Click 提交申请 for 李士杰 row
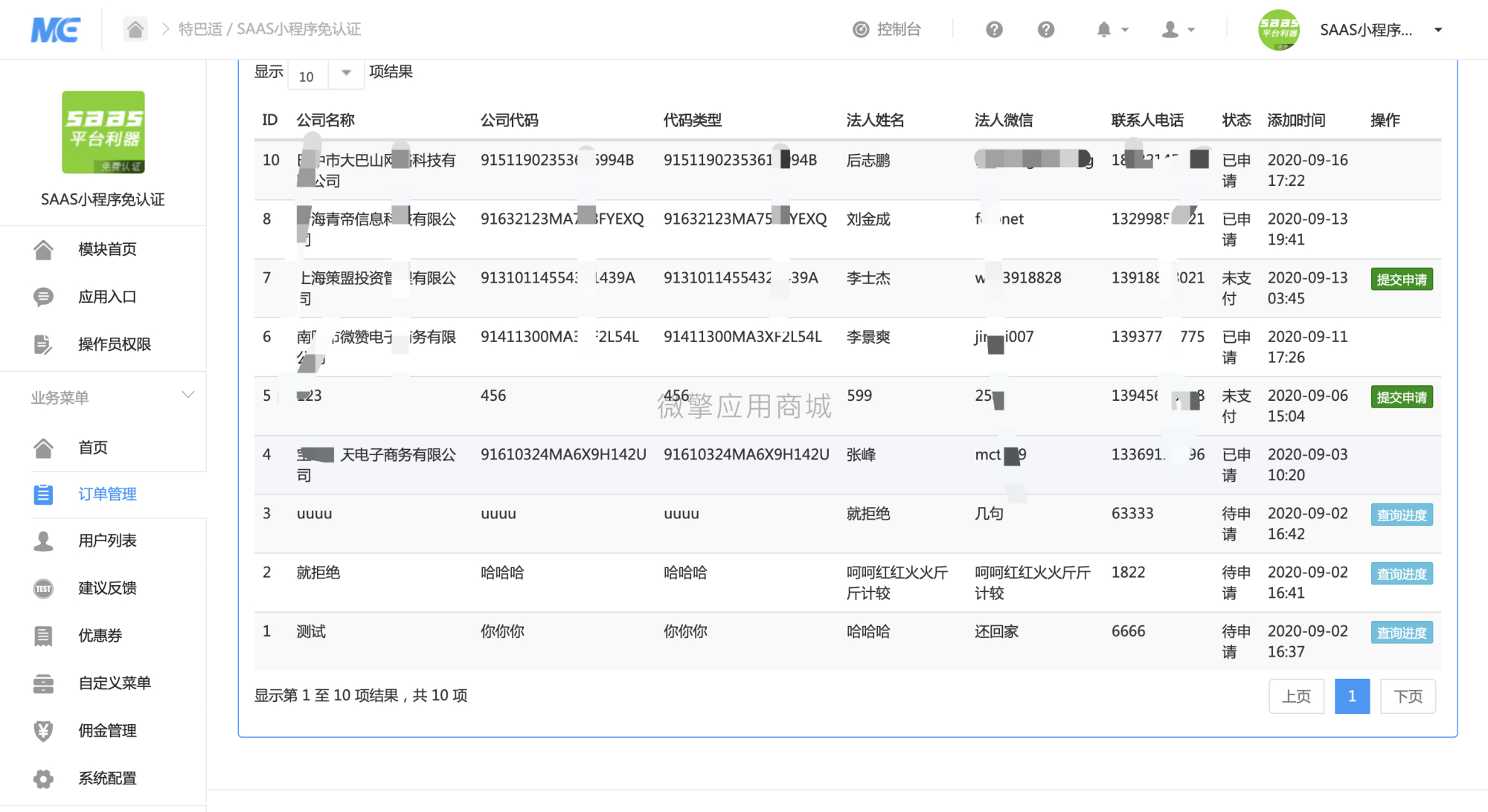 1402,280
